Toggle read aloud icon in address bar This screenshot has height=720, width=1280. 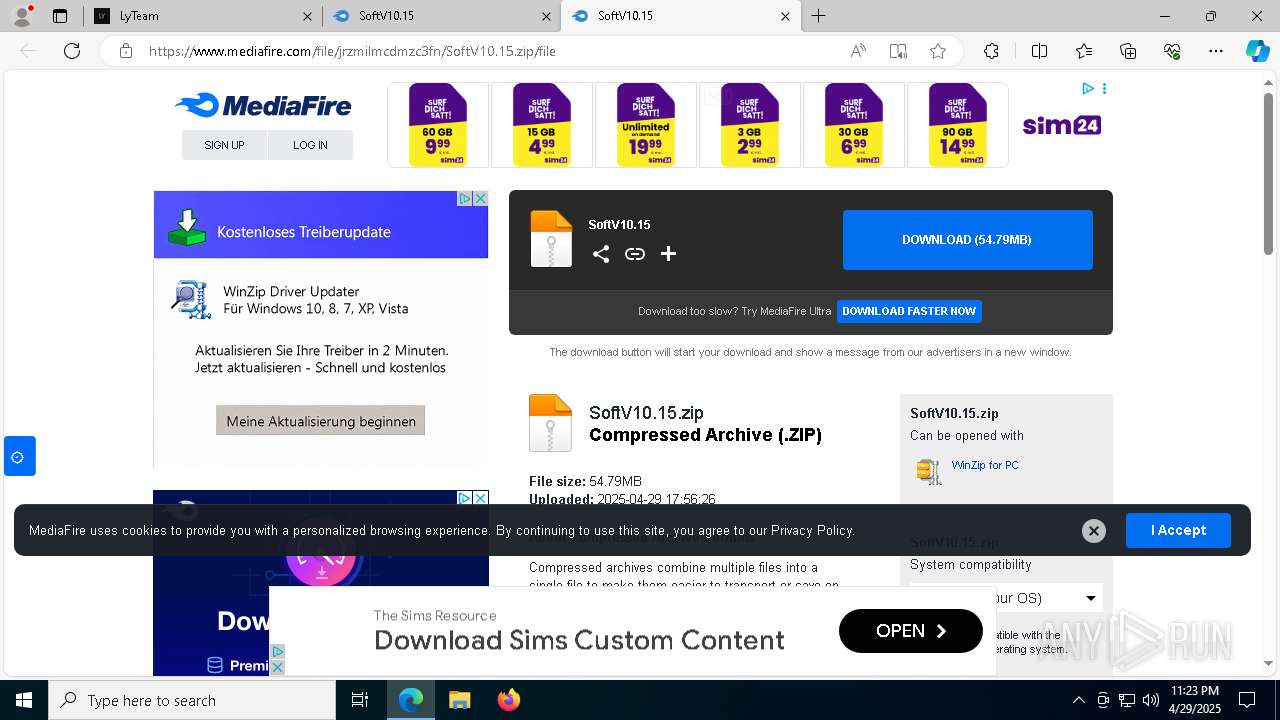pos(858,51)
